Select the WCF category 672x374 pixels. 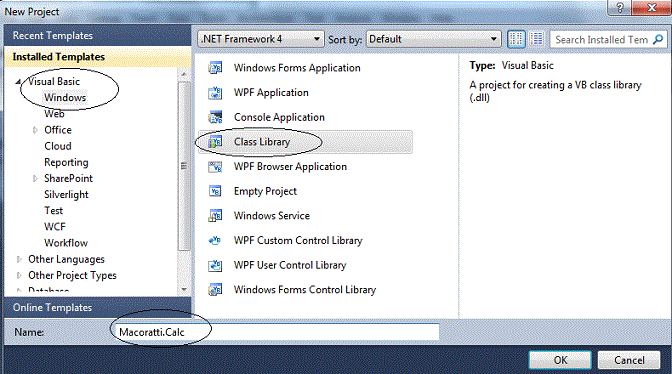(x=55, y=227)
